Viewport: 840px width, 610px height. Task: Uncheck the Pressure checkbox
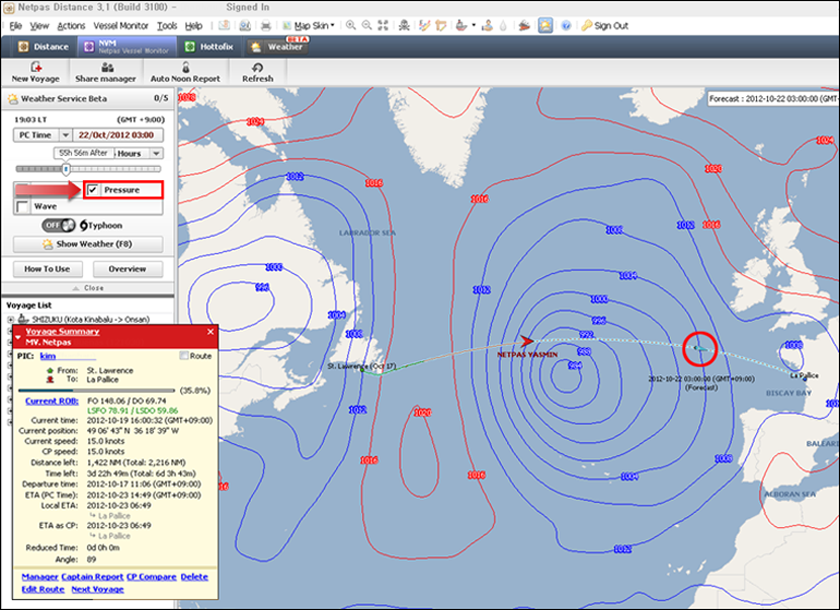[93, 190]
